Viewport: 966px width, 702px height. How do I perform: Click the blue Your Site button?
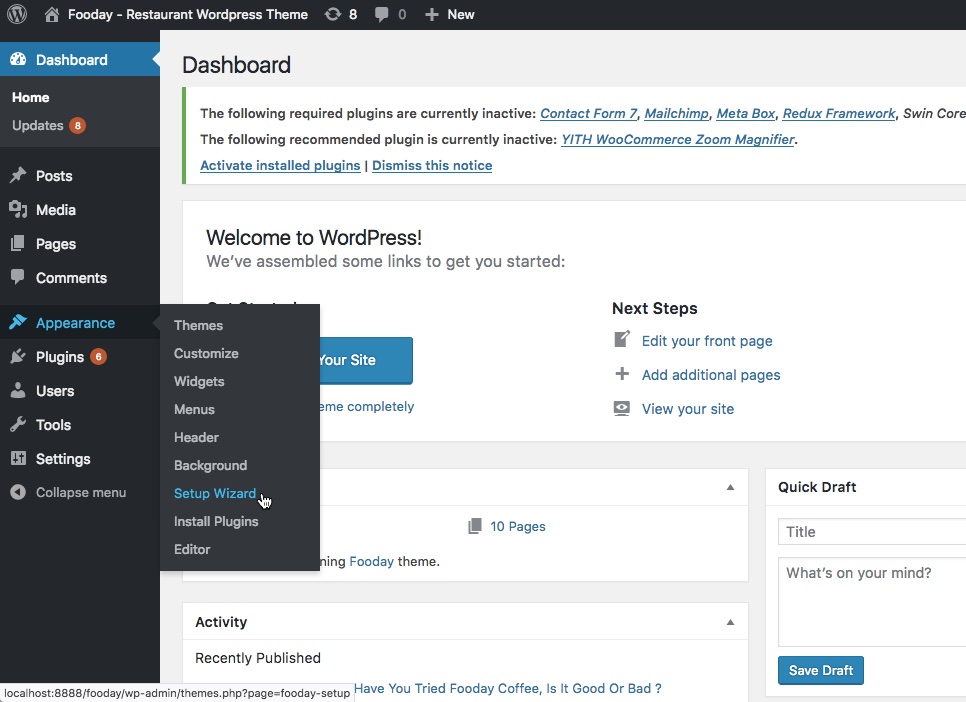(x=366, y=360)
